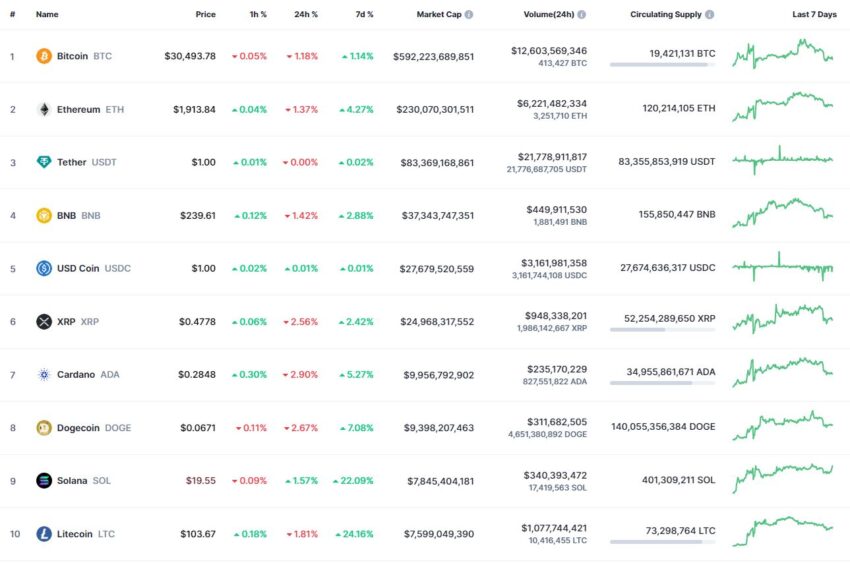The height and width of the screenshot is (563, 850).
Task: Click the Circulating Supply info icon
Action: point(709,15)
